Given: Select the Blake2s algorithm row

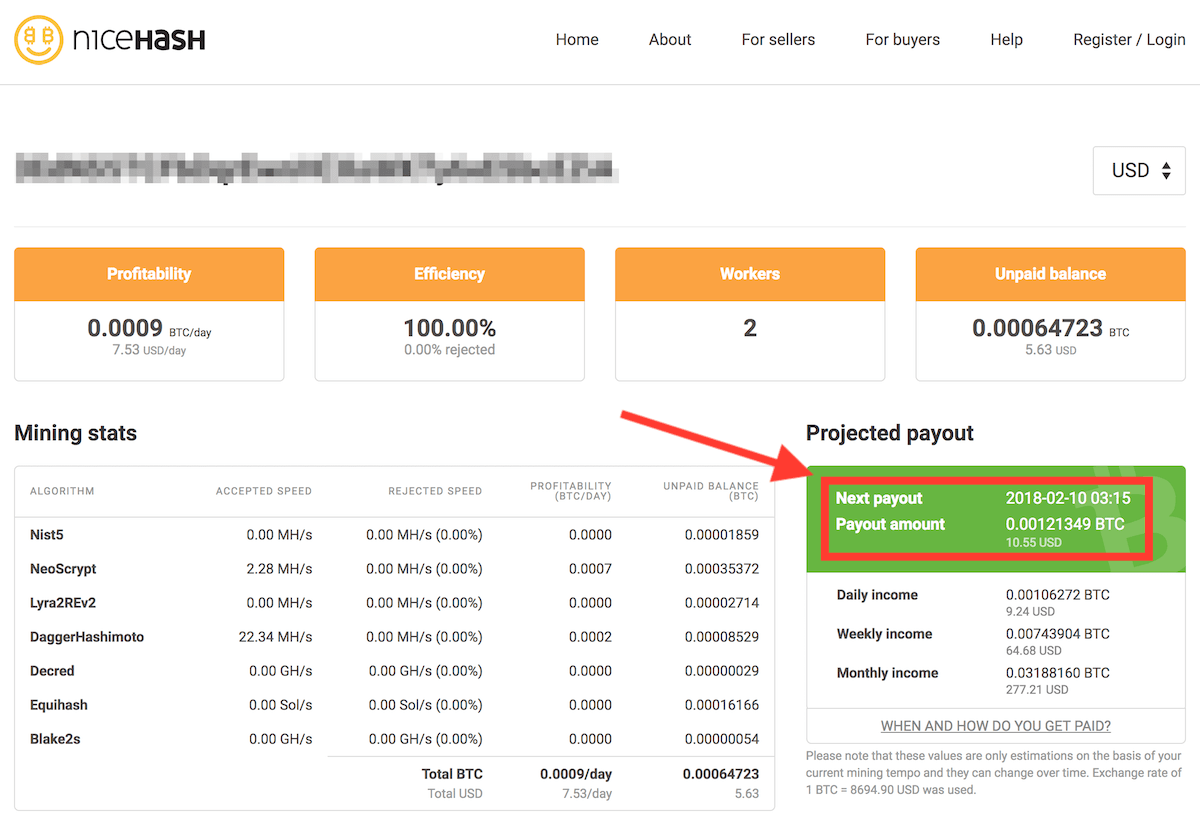Looking at the screenshot, I should click(395, 739).
